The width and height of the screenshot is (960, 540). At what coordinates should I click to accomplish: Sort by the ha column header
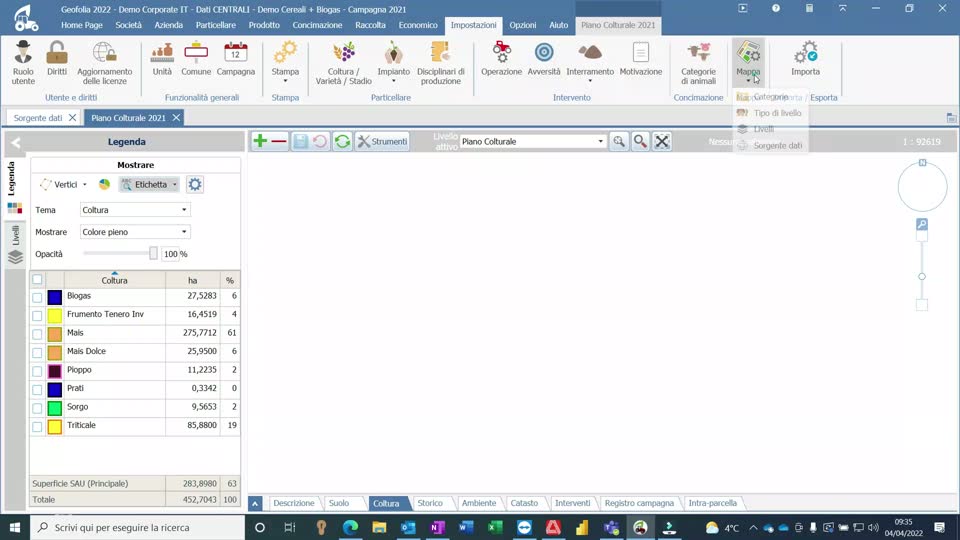192,280
